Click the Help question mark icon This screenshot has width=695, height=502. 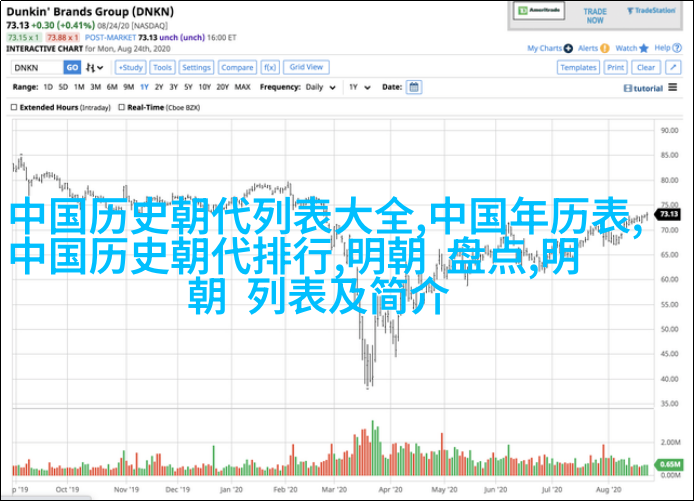(x=677, y=48)
